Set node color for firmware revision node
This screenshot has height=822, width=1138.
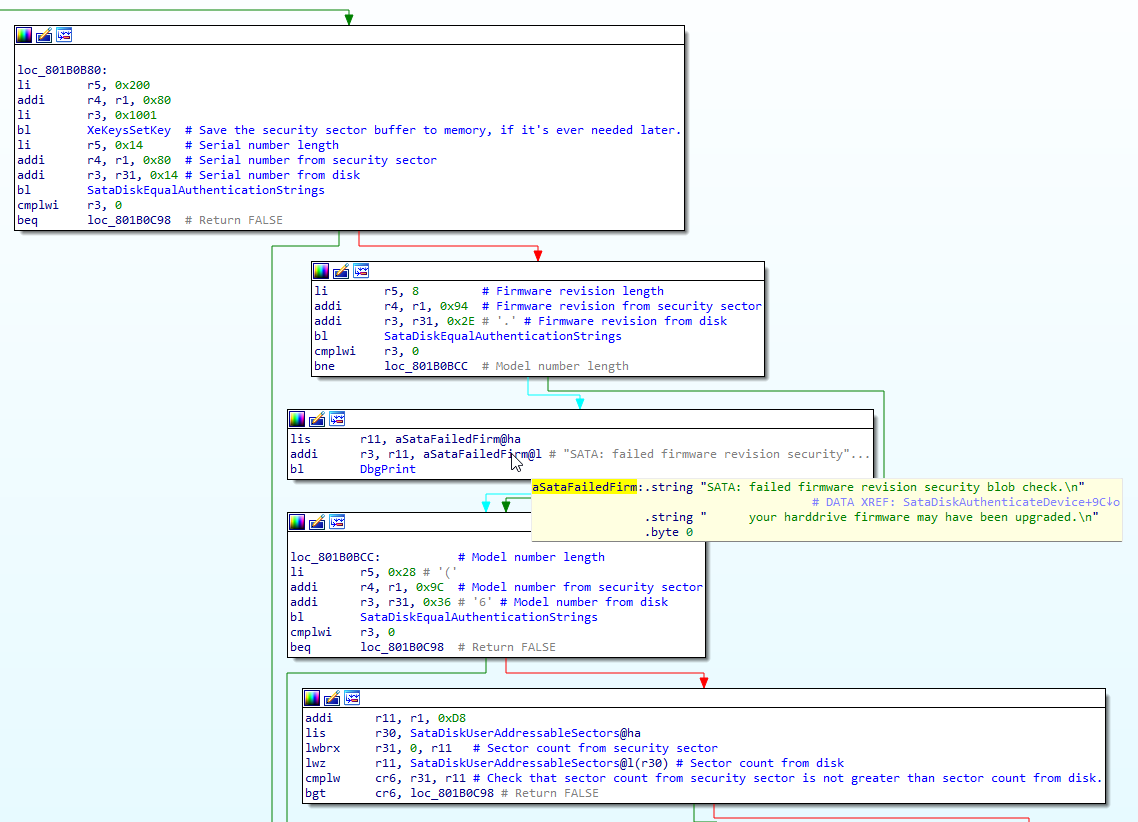(321, 271)
